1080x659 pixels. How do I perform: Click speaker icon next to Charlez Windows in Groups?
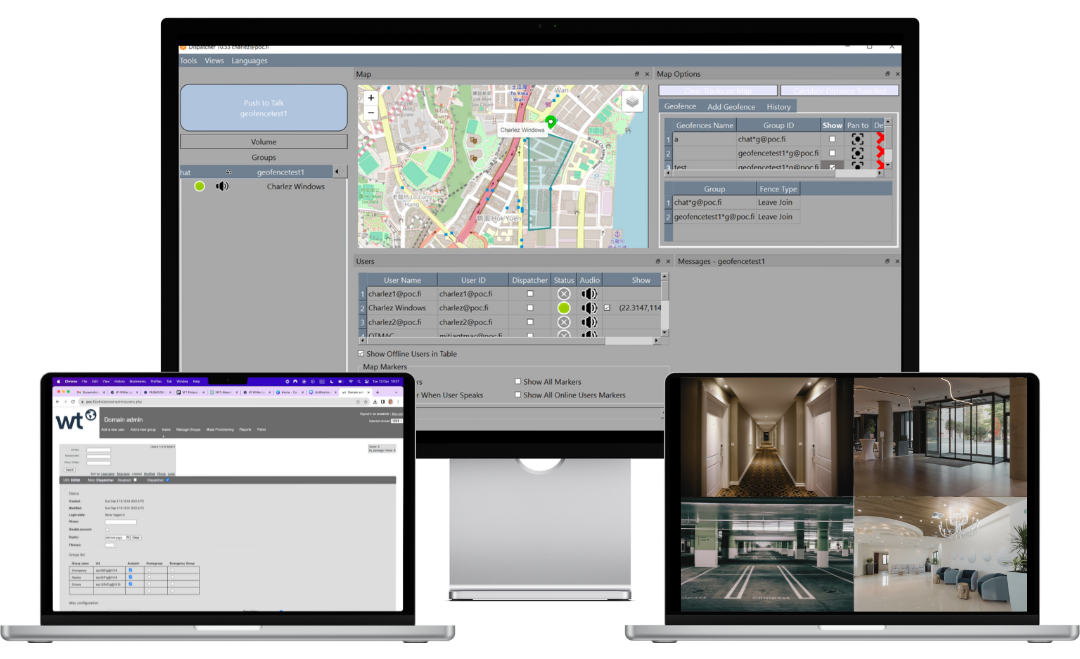tap(222, 186)
